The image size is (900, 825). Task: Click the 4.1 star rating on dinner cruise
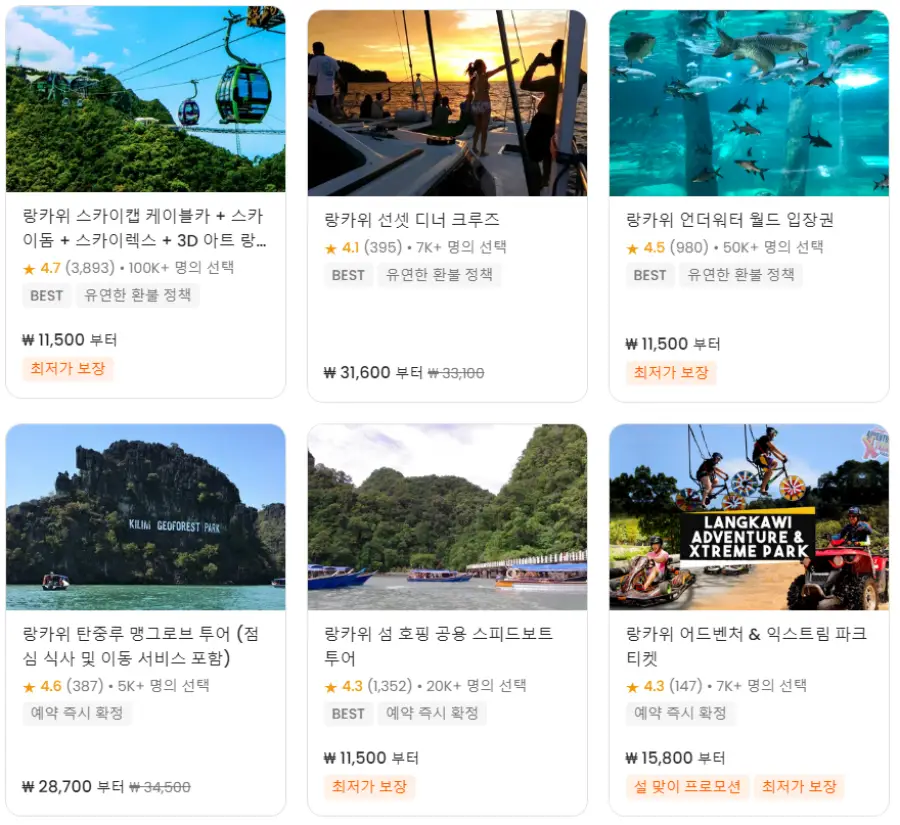tap(344, 247)
